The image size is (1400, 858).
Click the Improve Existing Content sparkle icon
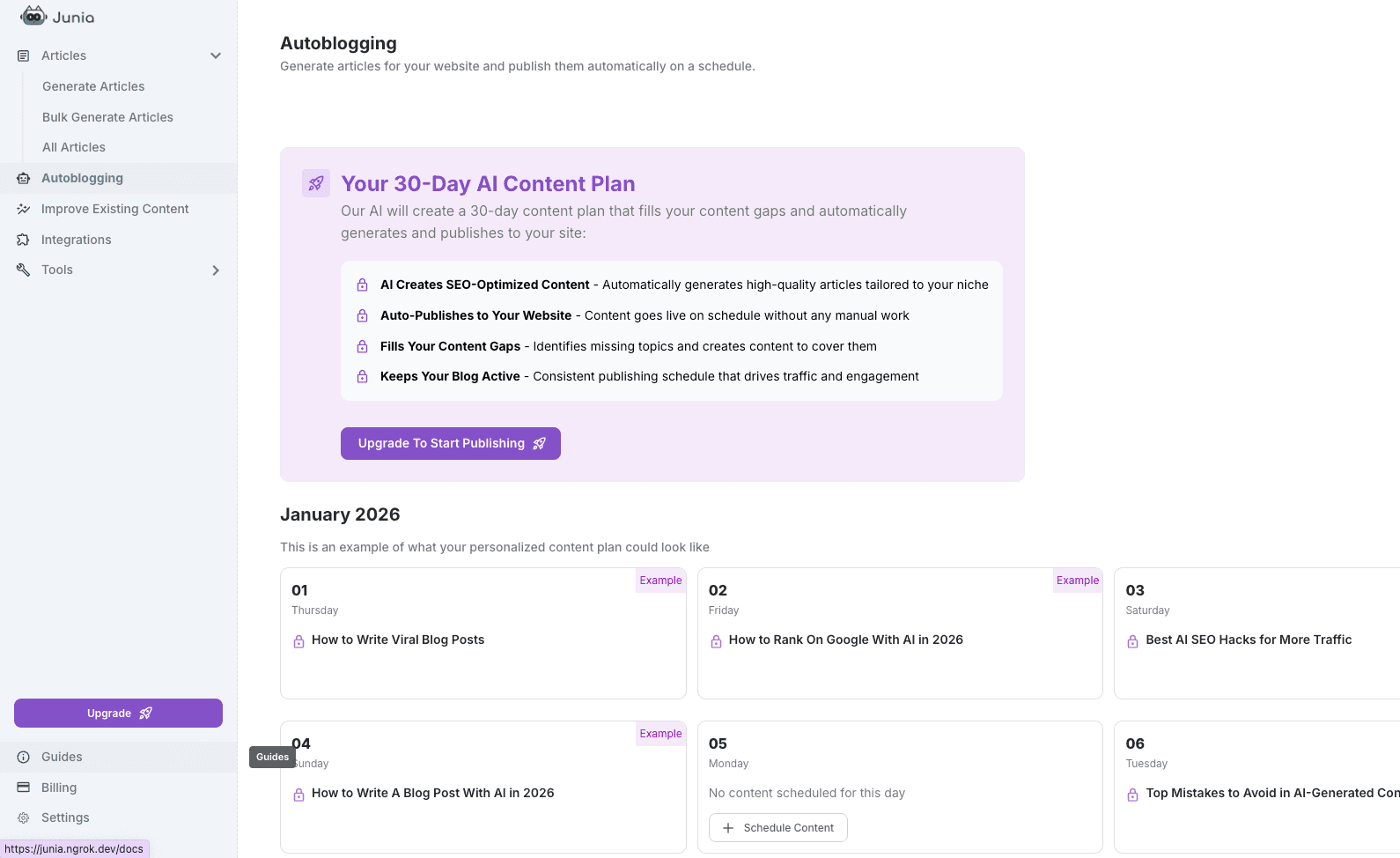[x=23, y=209]
